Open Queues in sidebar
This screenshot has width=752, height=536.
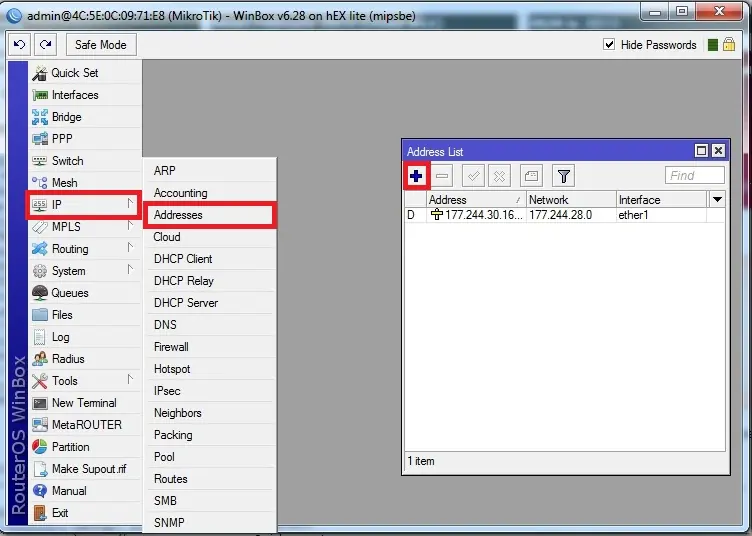(85, 293)
